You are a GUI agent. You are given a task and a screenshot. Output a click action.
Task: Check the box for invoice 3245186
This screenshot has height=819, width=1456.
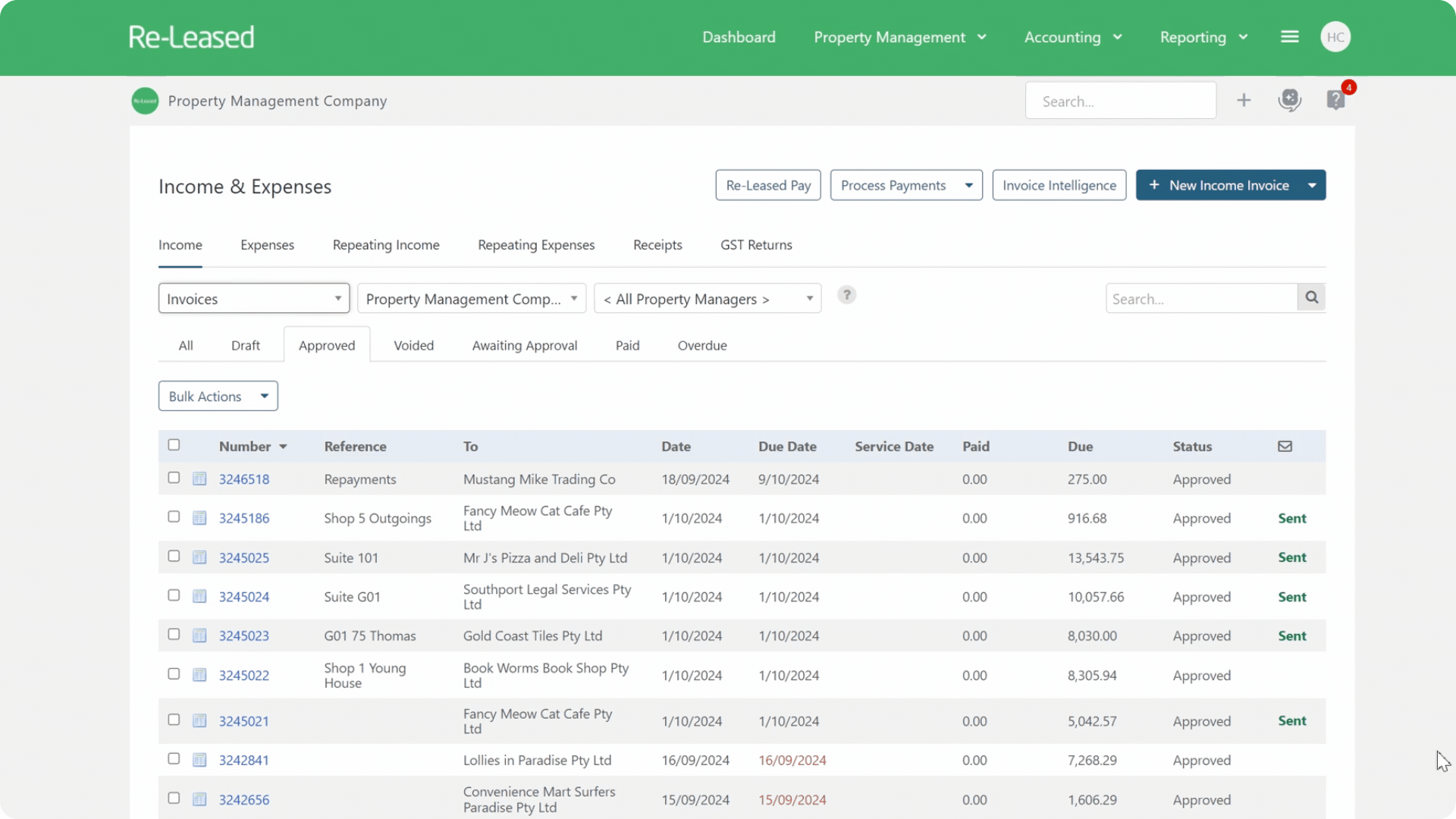click(174, 516)
